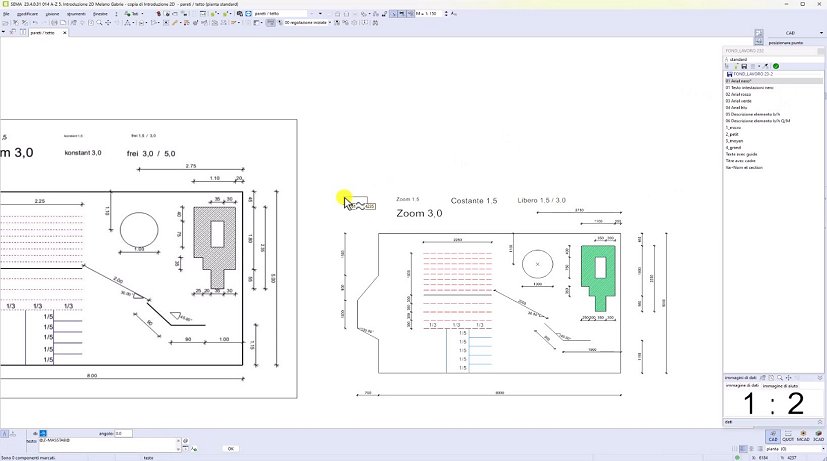Click the green checkmark icon in font panel
827x461 pixels.
click(x=776, y=66)
